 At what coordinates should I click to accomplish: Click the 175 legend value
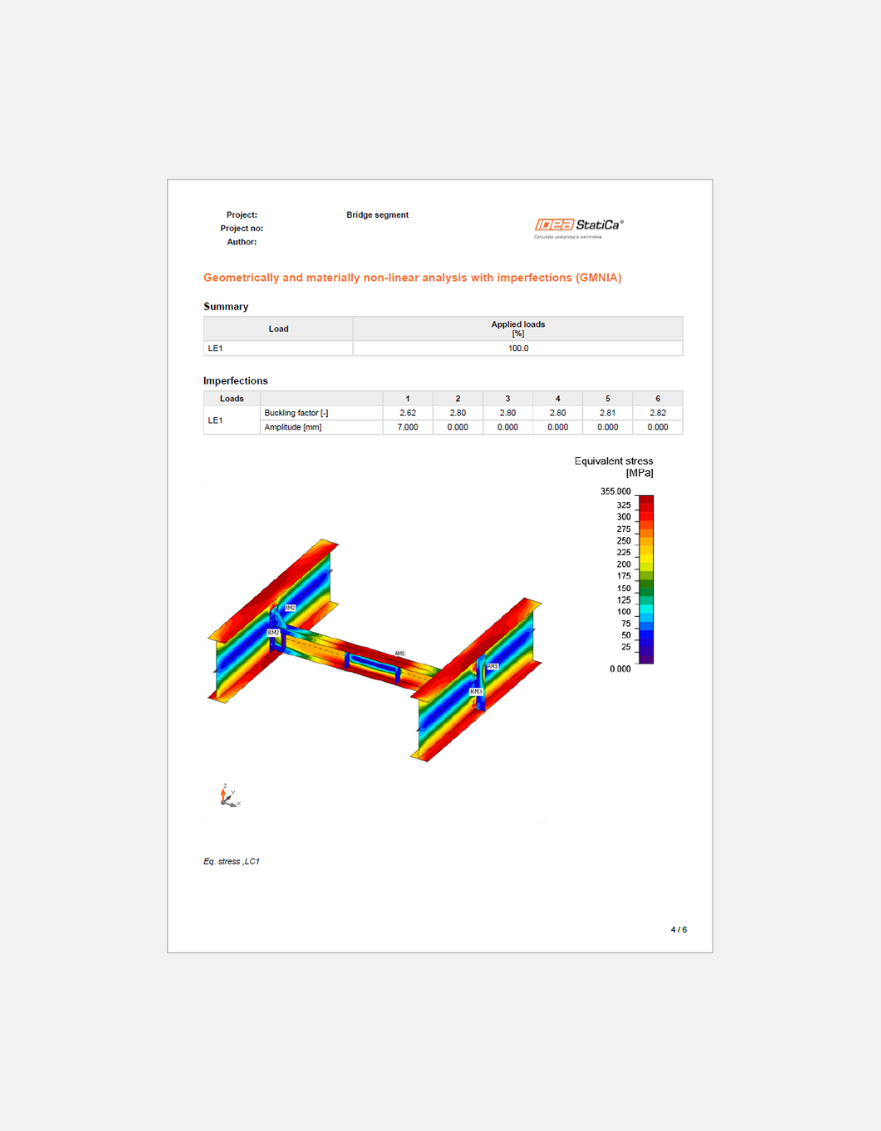click(x=623, y=576)
